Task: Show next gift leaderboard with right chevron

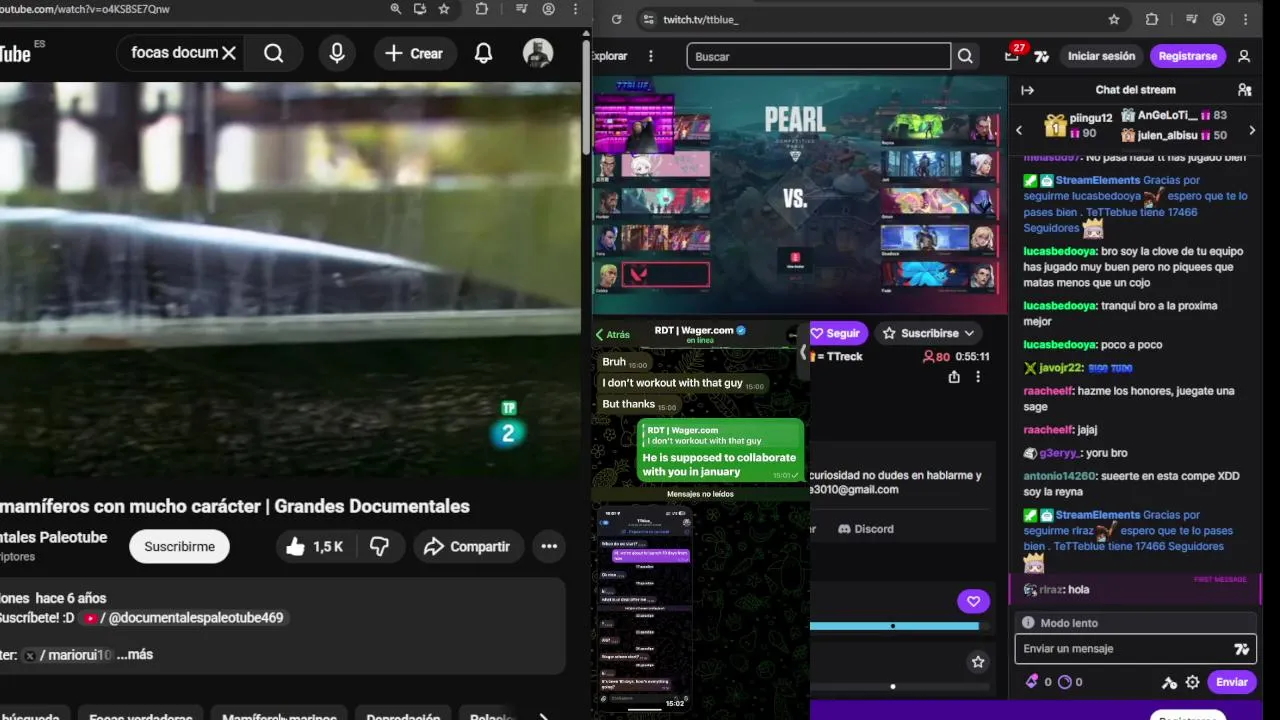Action: [x=1252, y=130]
